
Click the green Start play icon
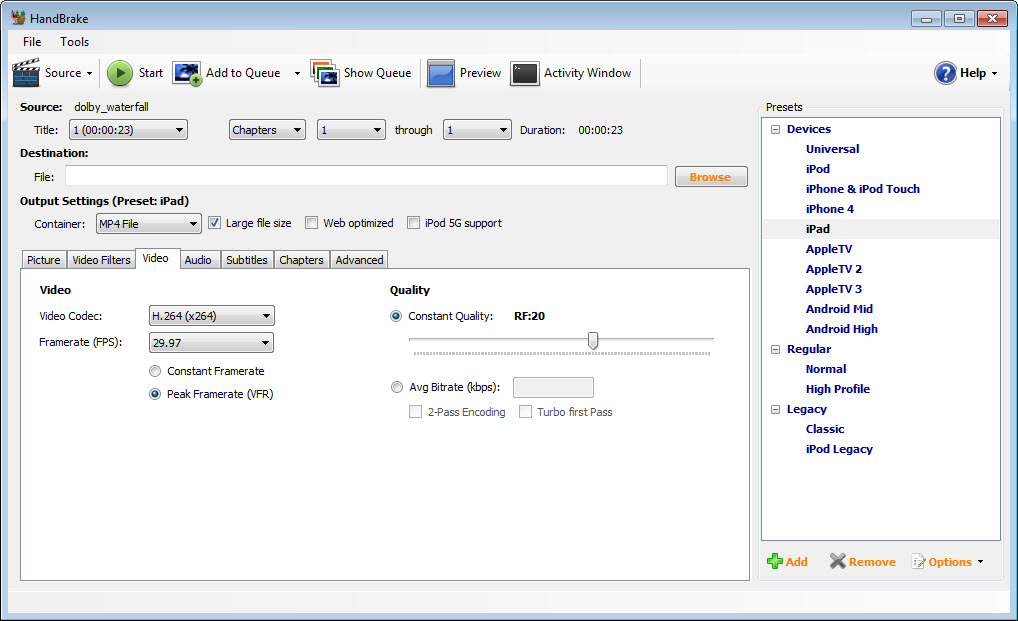pyautogui.click(x=119, y=73)
